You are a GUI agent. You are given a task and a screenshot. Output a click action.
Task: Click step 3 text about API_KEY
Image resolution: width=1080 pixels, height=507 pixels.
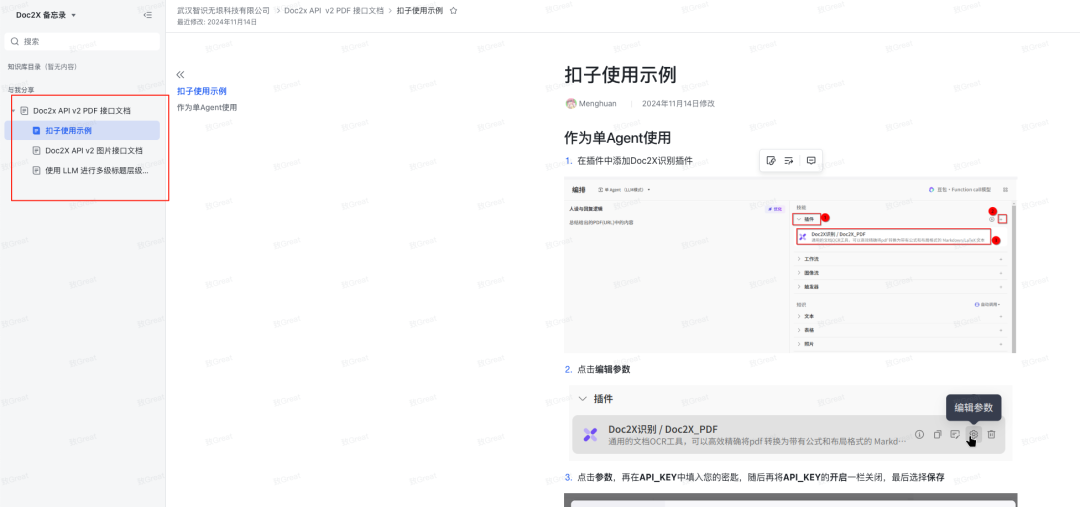(x=760, y=477)
